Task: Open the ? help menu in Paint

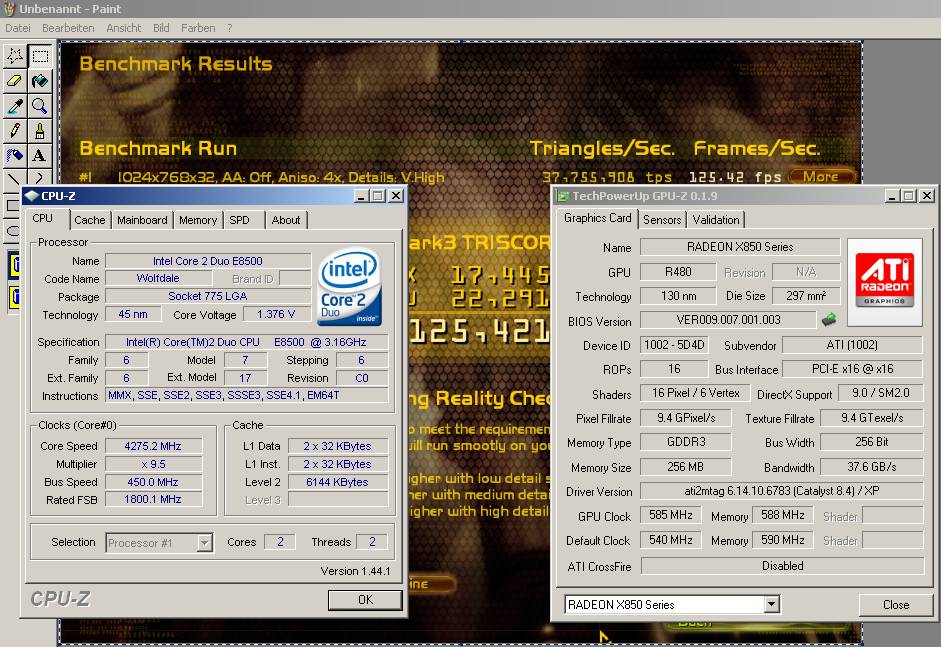Action: pyautogui.click(x=229, y=28)
